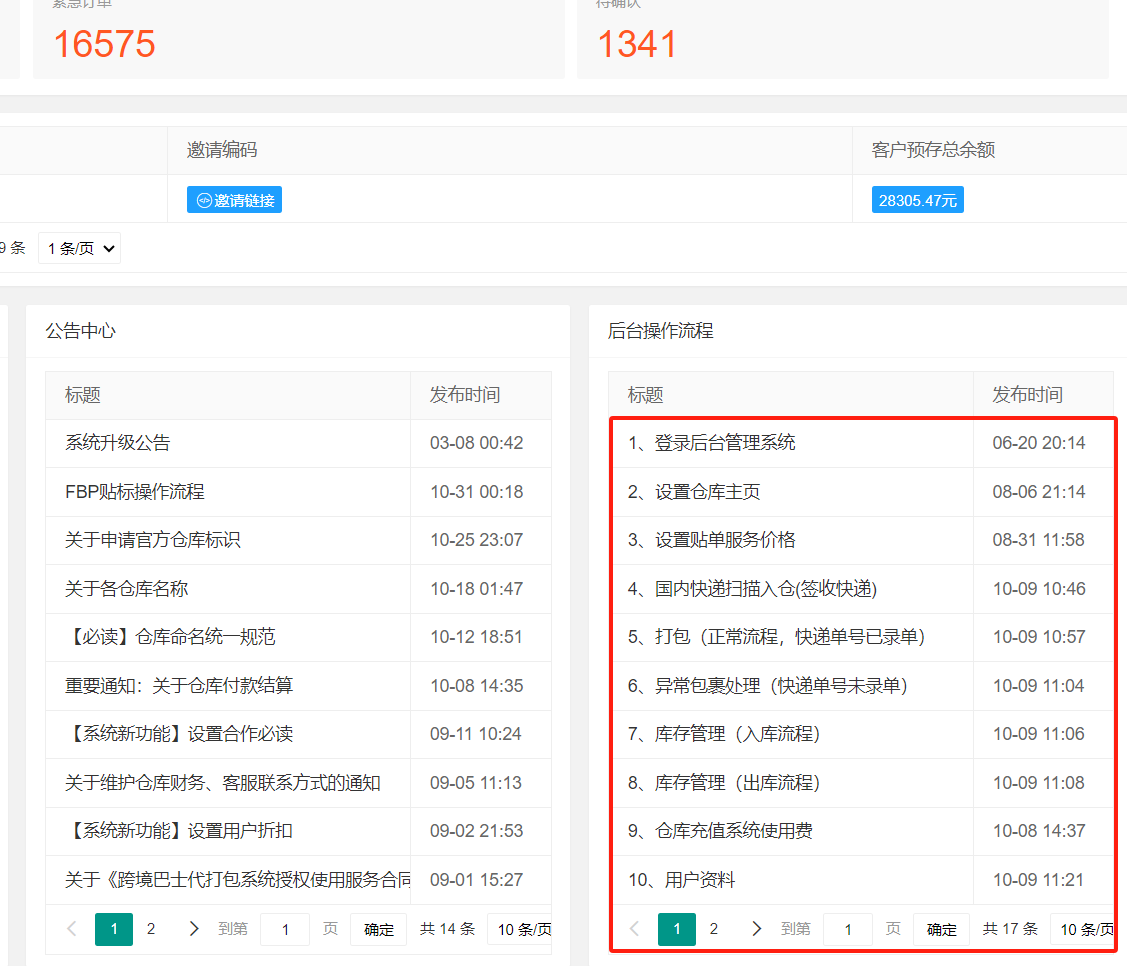Open FBP贴标操作流程 announcement

tap(134, 492)
